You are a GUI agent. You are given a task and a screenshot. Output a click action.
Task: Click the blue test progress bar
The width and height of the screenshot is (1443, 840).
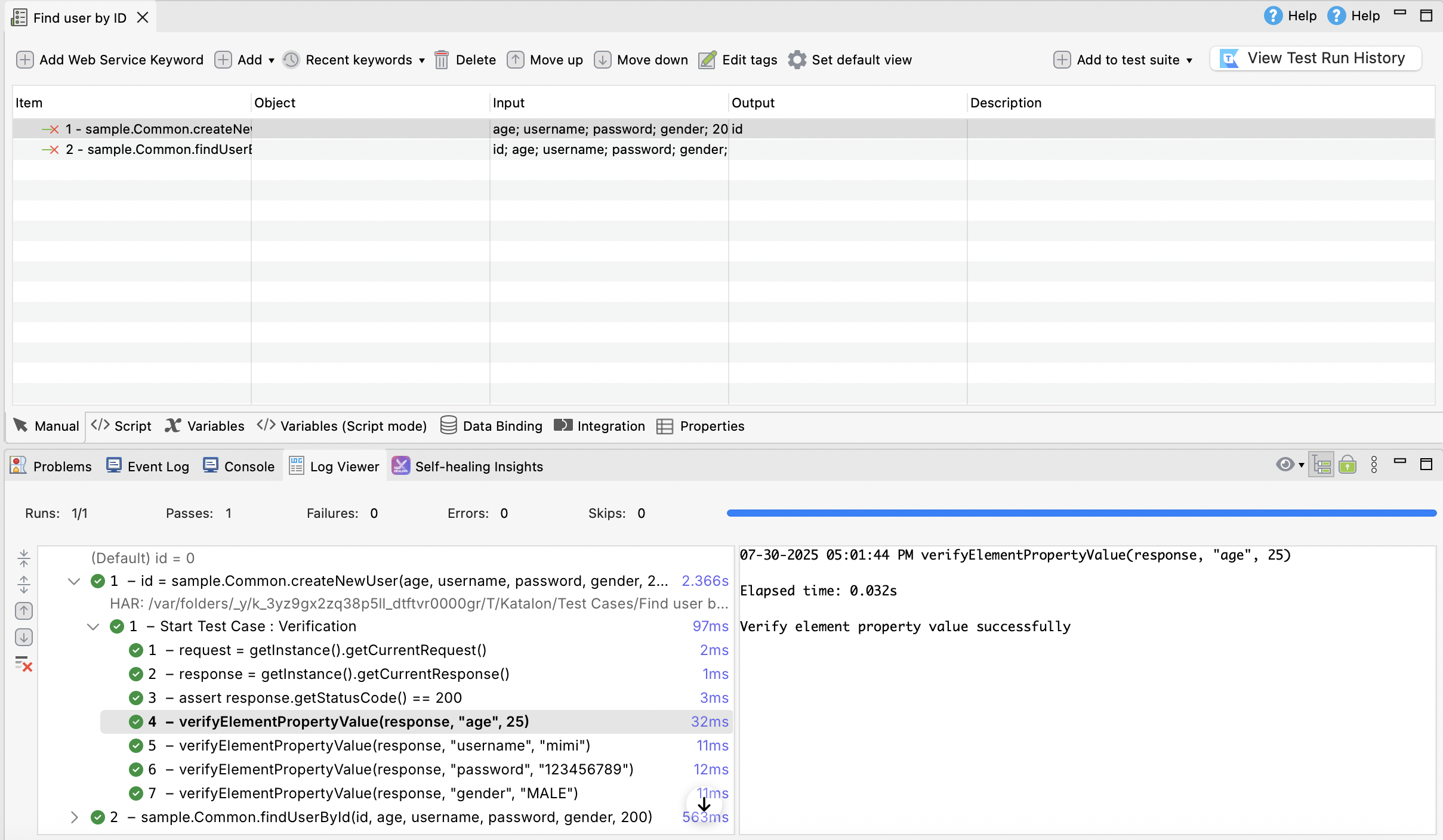[x=1081, y=513]
